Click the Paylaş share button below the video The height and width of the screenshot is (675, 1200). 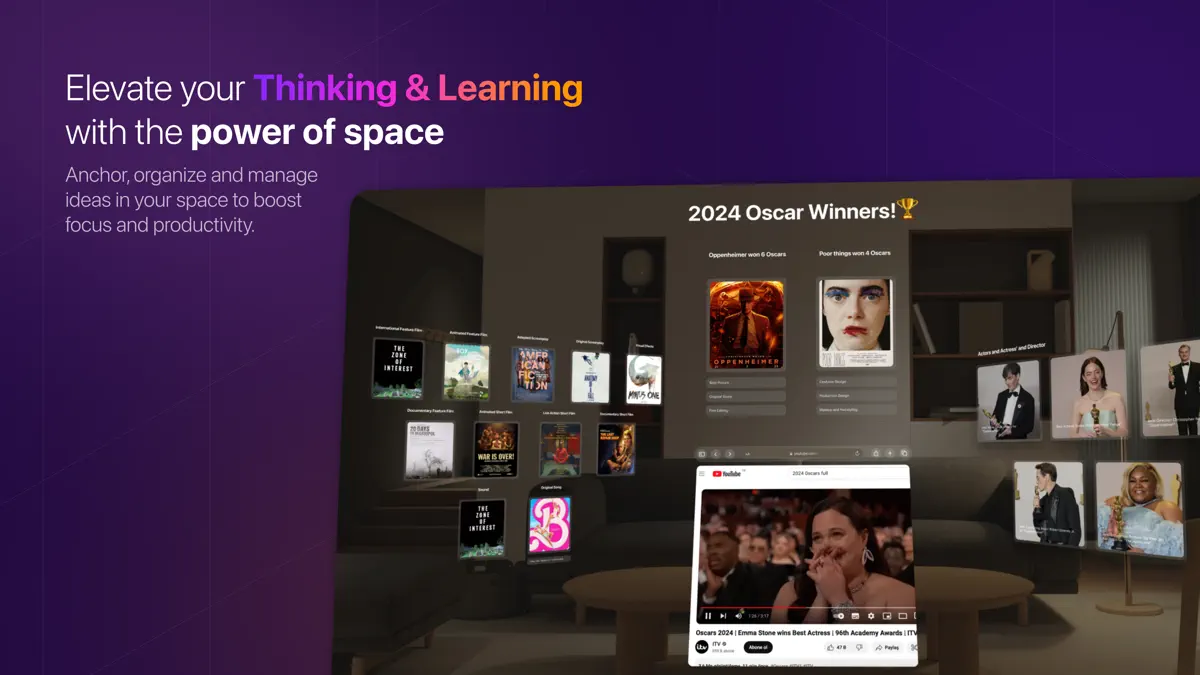888,648
